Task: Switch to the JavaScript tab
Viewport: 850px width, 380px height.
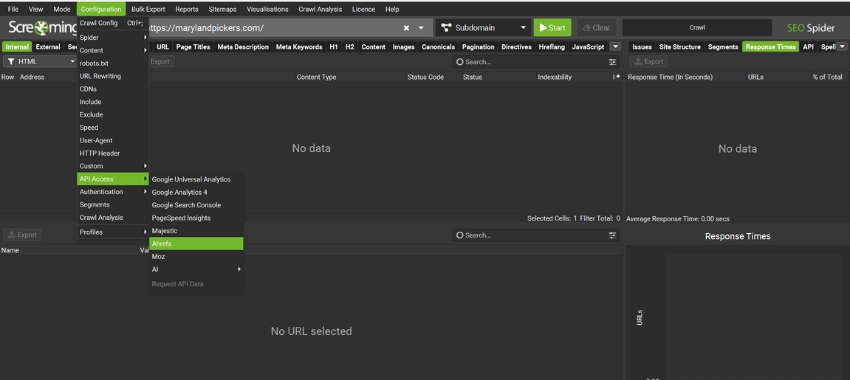Action: point(588,47)
